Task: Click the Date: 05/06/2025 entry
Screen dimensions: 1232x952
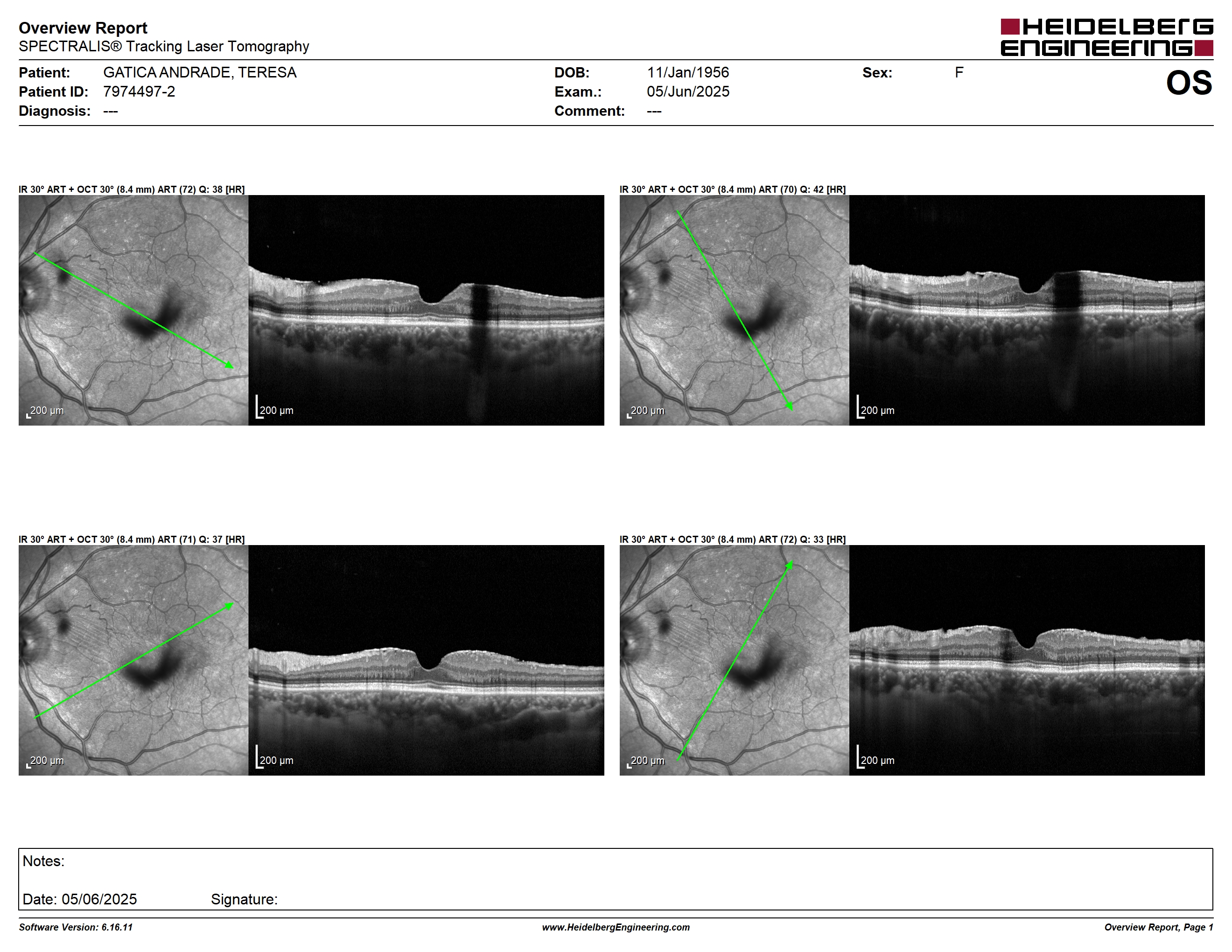Action: point(79,899)
